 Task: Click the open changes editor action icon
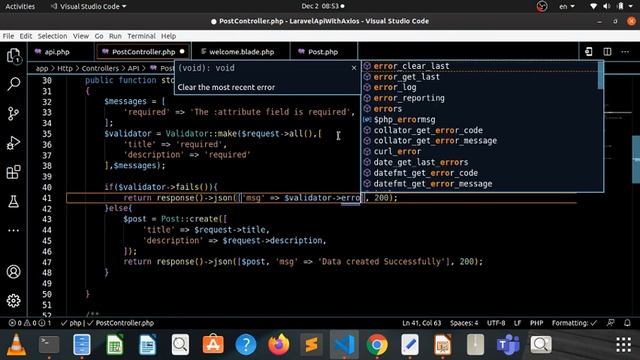[589, 52]
